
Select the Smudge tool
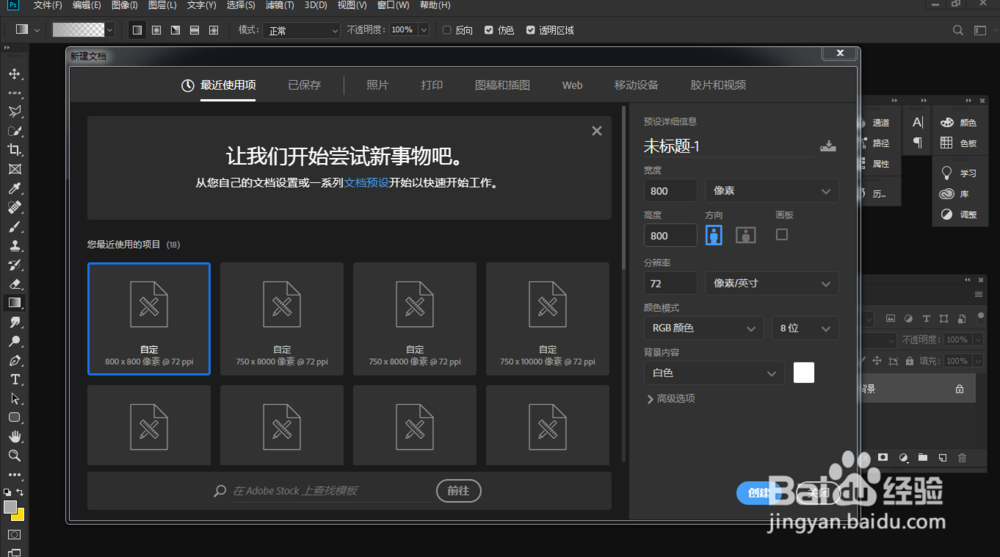pyautogui.click(x=15, y=322)
